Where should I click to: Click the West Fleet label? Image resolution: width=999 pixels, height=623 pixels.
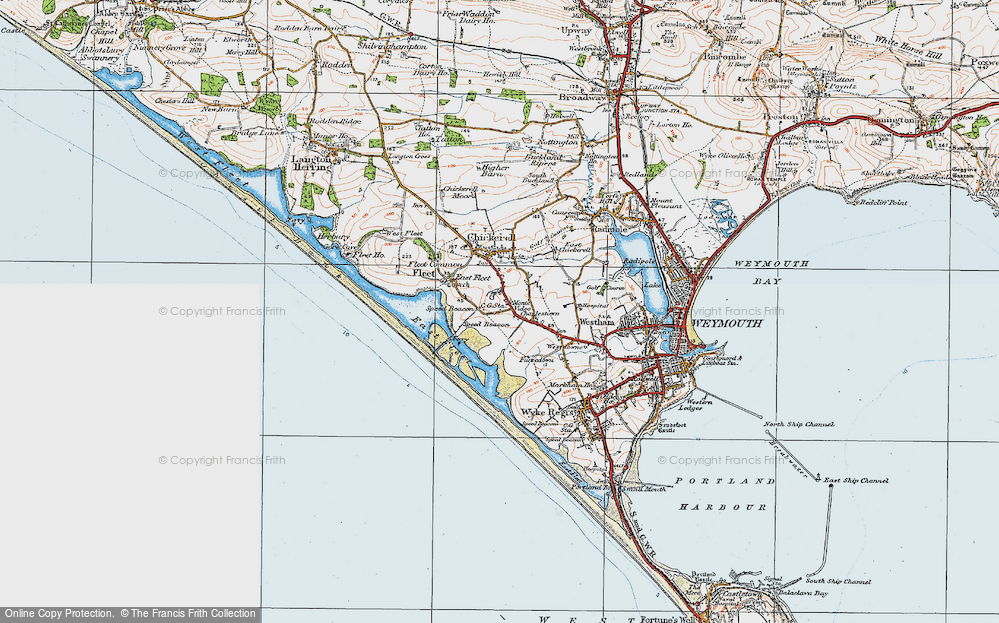click(404, 234)
